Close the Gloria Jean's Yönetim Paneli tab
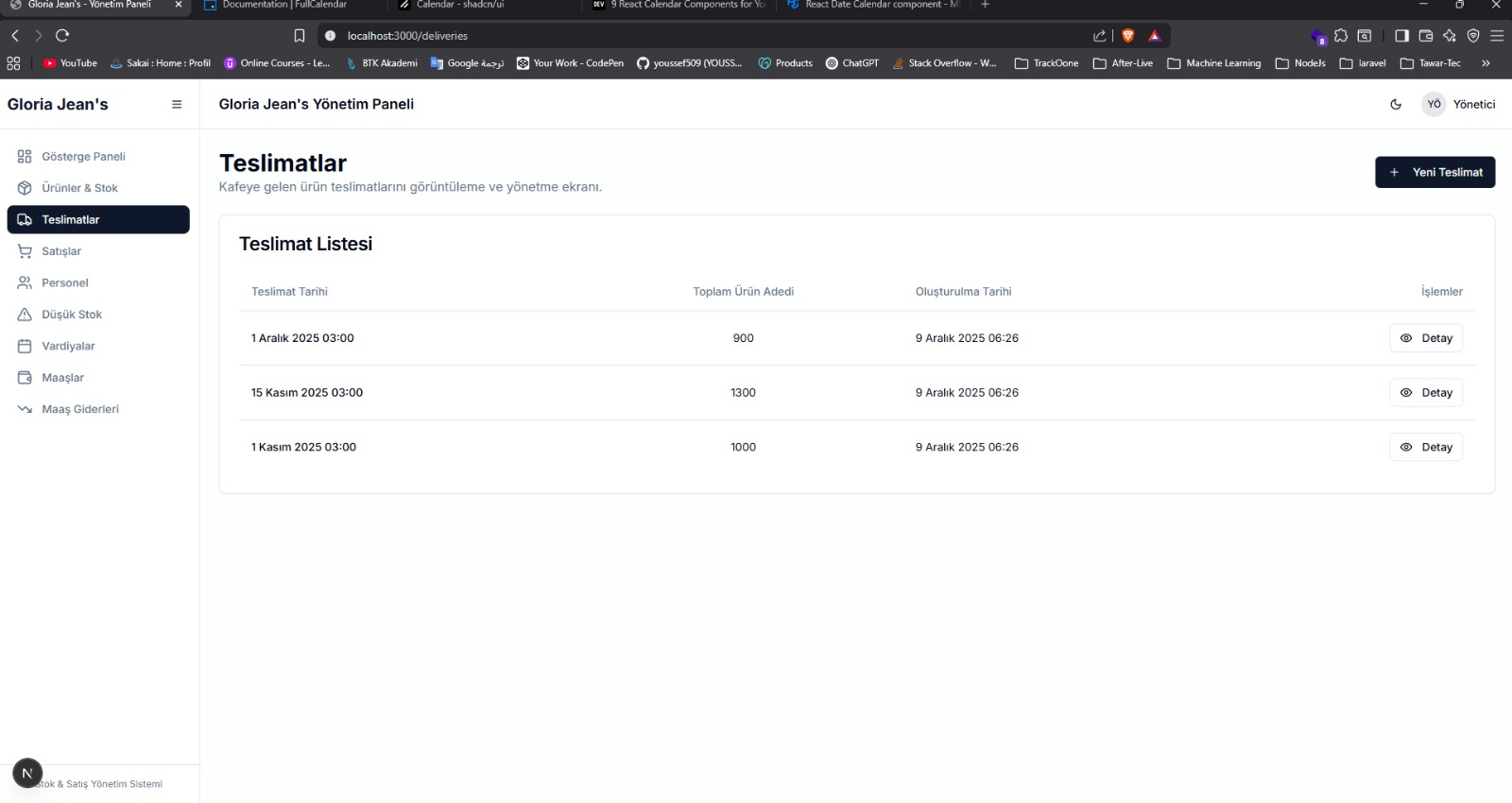1512x803 pixels. pos(178,5)
